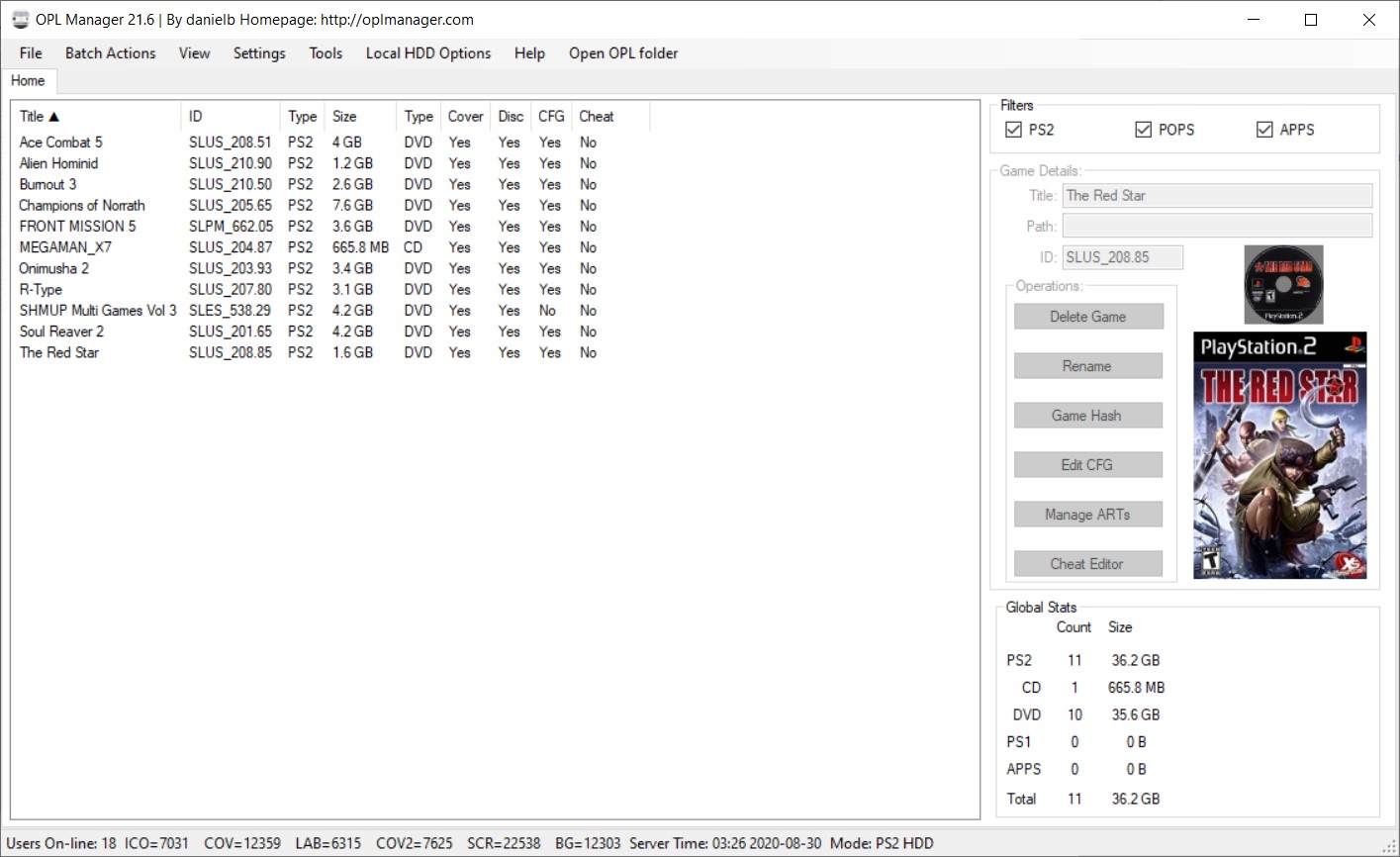Click The Red Star cover art image
Screen dimensions: 1400x857
pyautogui.click(x=1280, y=455)
